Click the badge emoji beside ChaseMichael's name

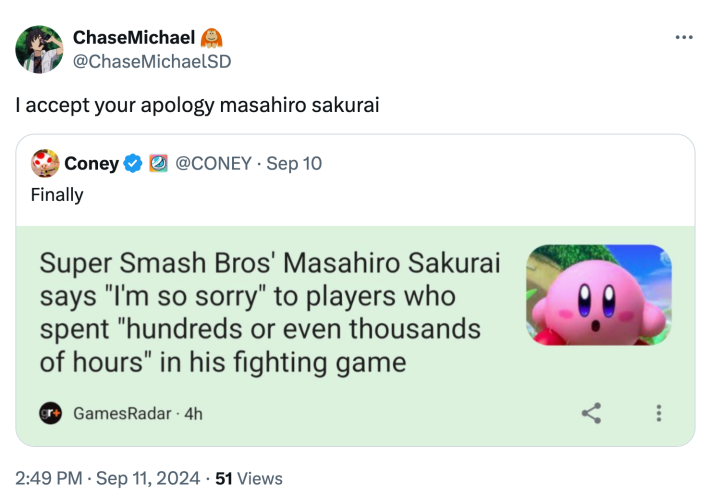point(212,38)
